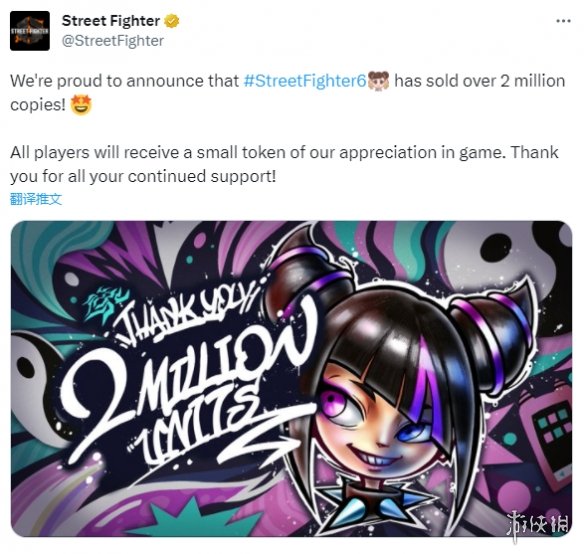Click the 游侠网 watermark on the image

tap(538, 525)
